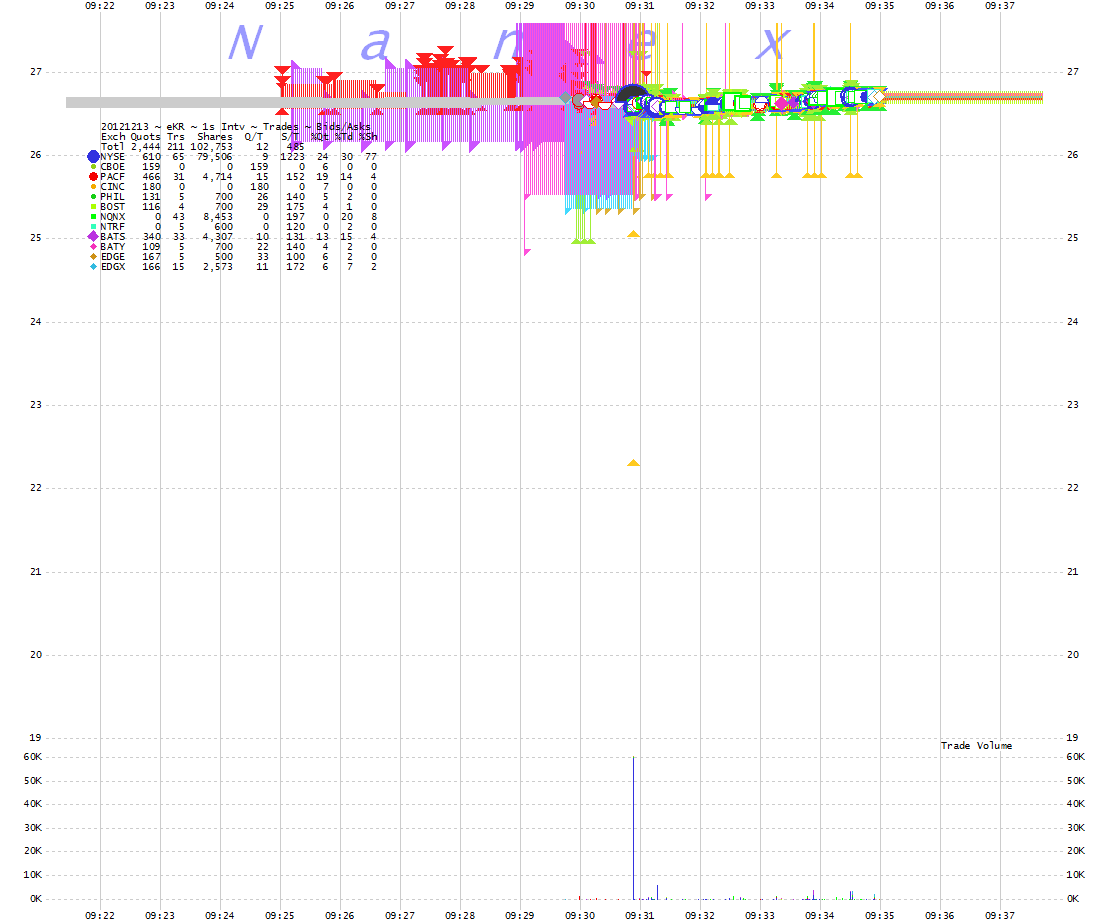1109x922 pixels.
Task: Click price label 27 on left axis
Action: point(35,71)
